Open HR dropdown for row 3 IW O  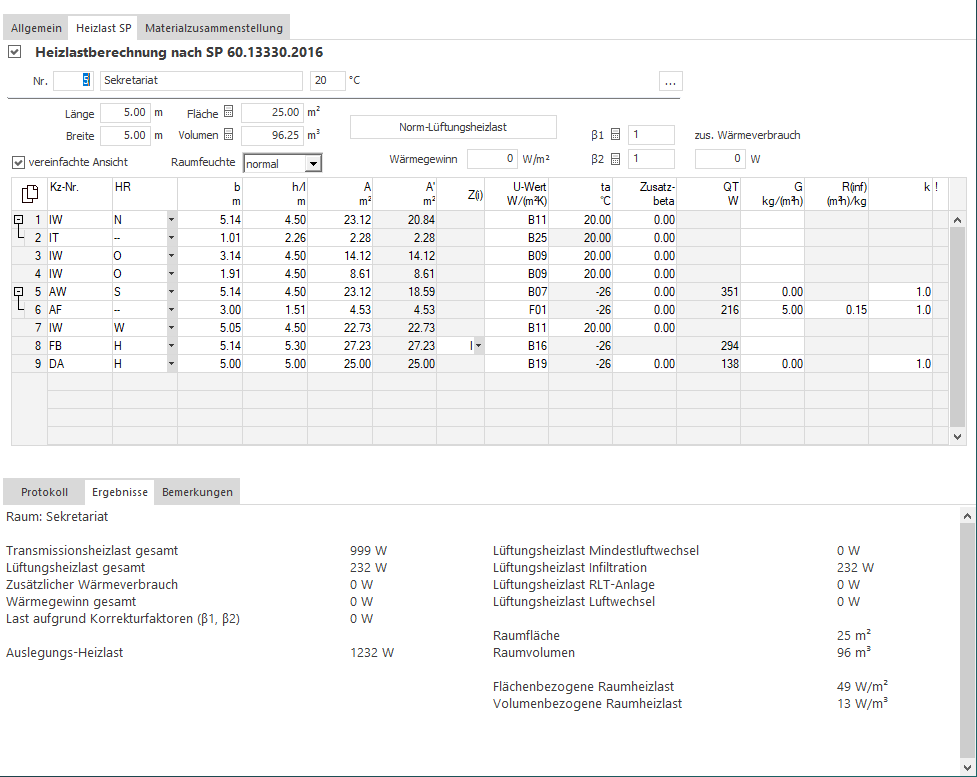point(171,256)
